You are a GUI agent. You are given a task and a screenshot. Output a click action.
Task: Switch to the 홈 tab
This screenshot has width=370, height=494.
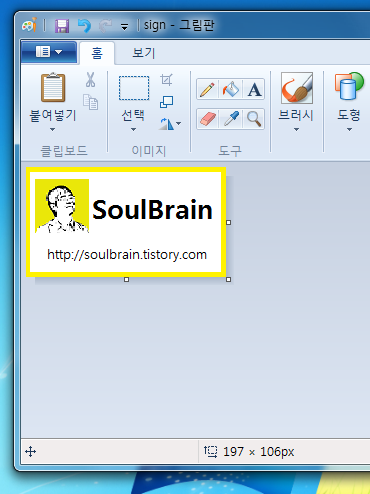pos(97,53)
